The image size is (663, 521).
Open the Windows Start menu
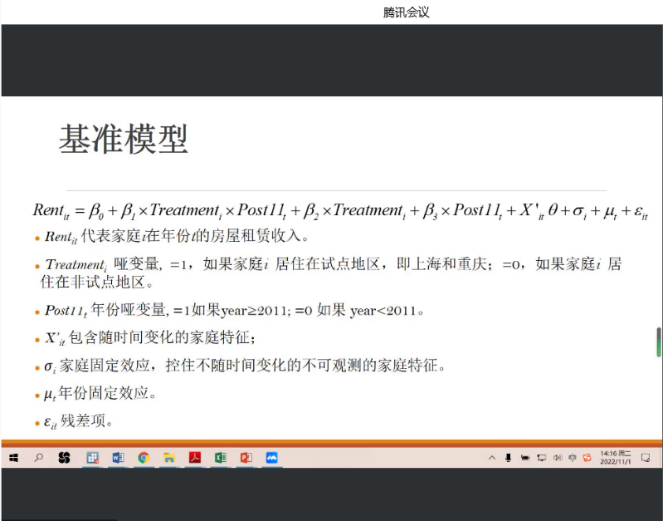tap(14, 457)
